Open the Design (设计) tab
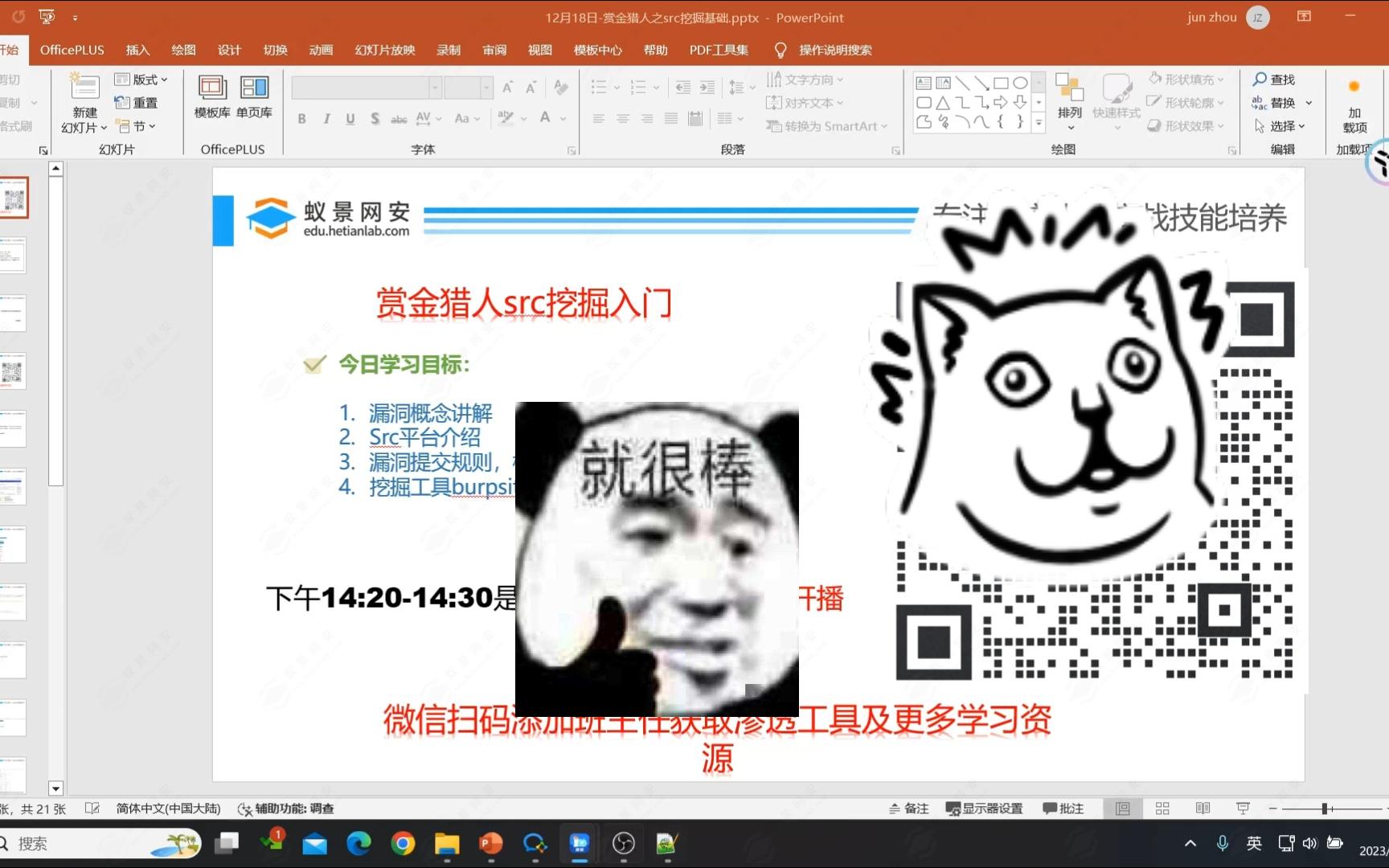Screen dimensions: 1389x868 coord(229,50)
